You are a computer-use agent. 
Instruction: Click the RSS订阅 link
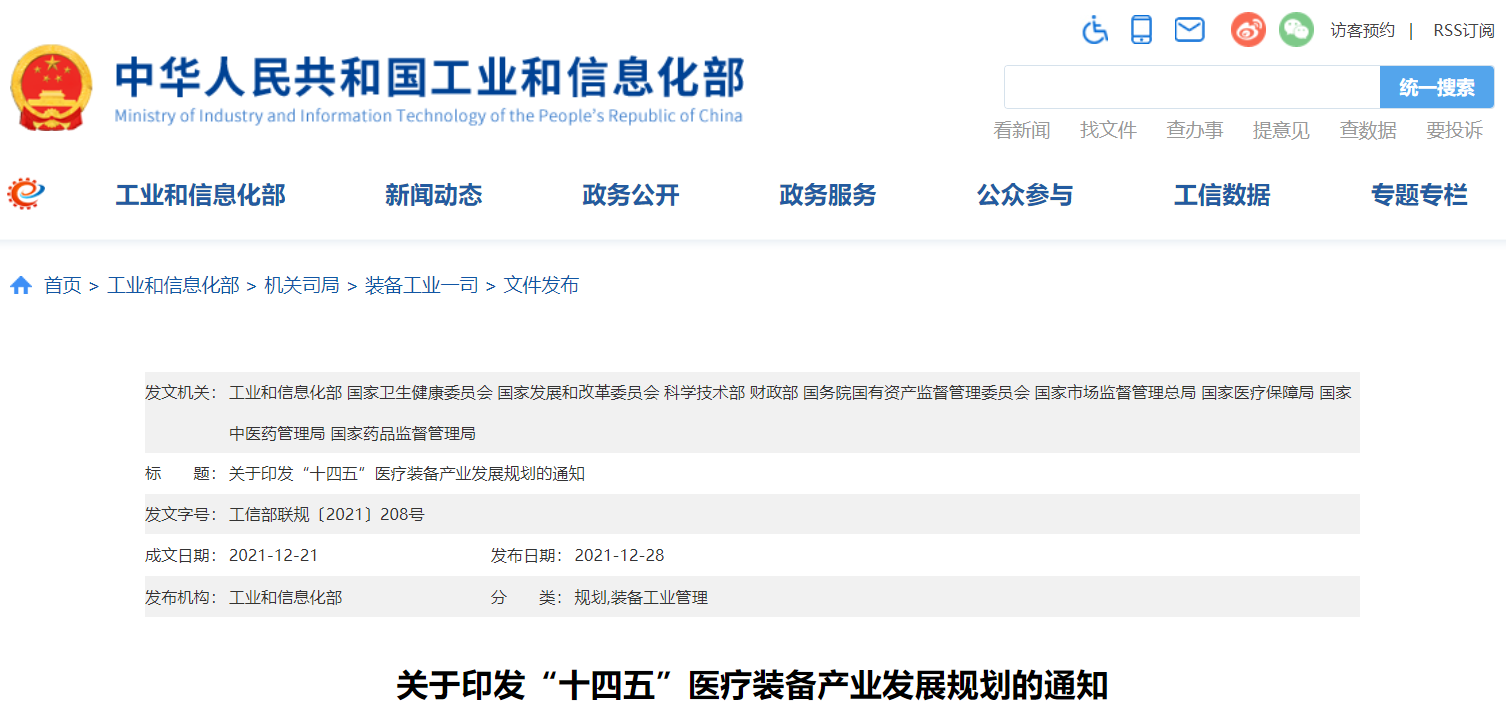point(1464,31)
